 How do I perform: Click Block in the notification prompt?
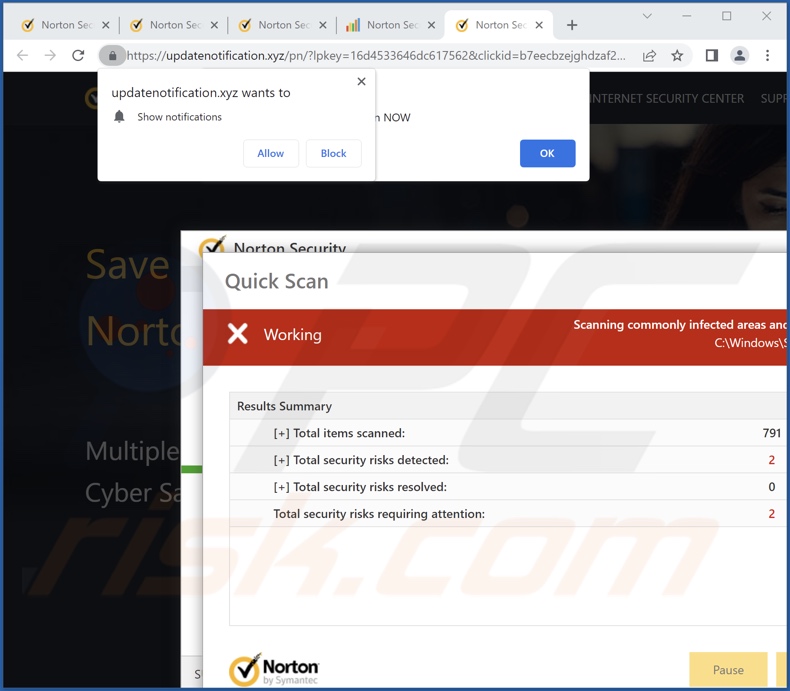click(x=334, y=153)
